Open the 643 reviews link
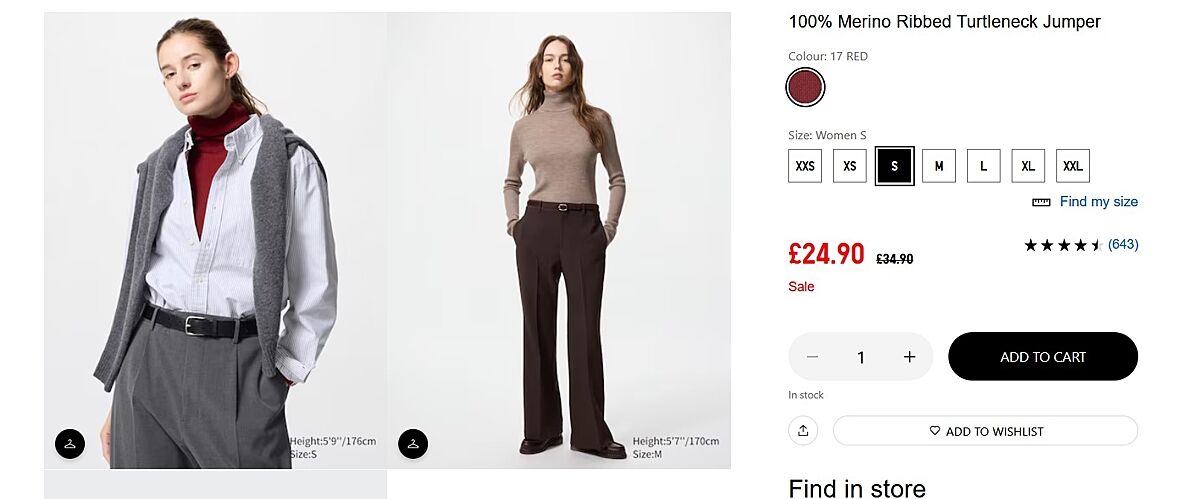Image resolution: width=1200 pixels, height=499 pixels. 1123,245
